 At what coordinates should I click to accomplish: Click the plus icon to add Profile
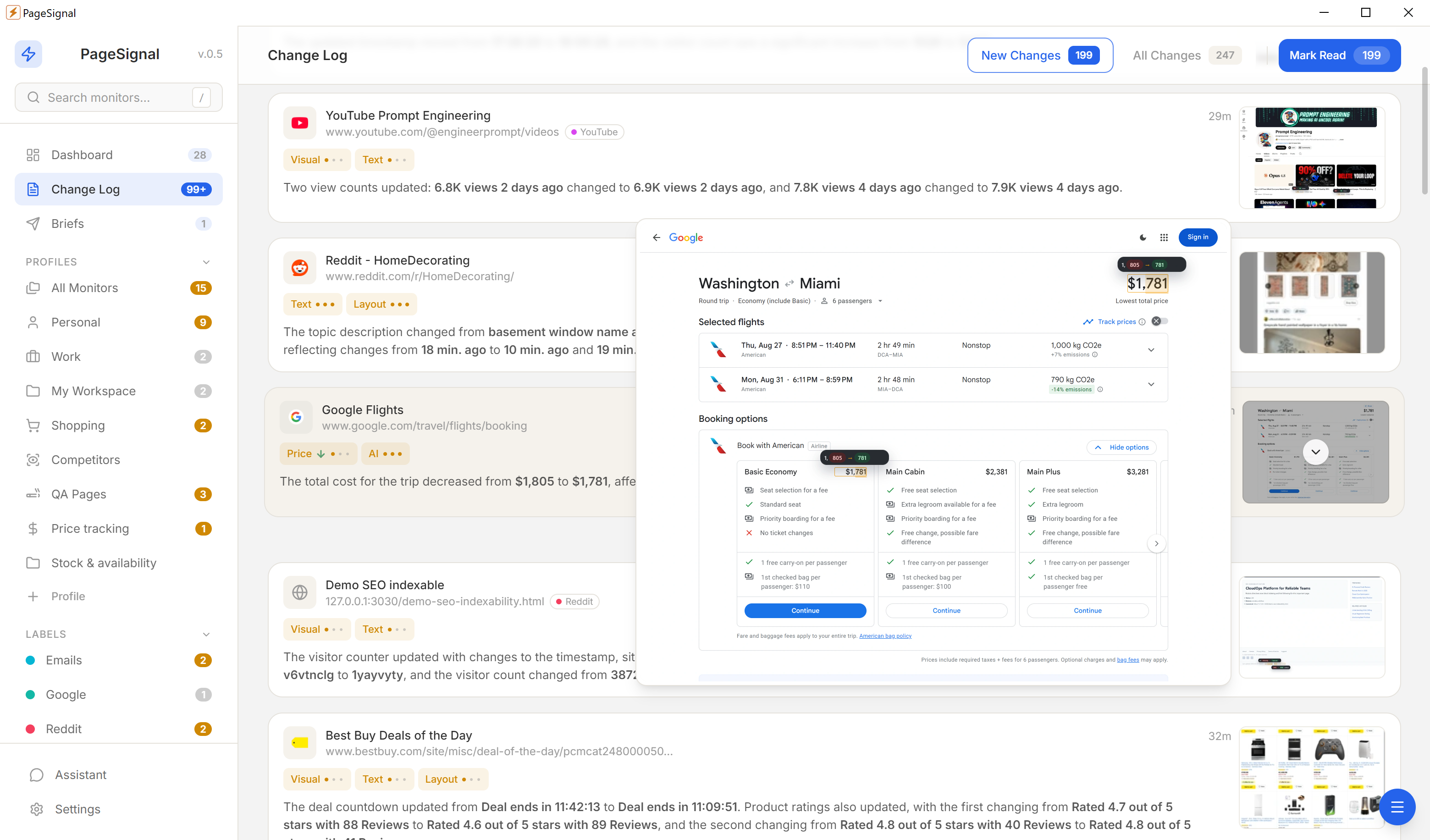tap(33, 597)
